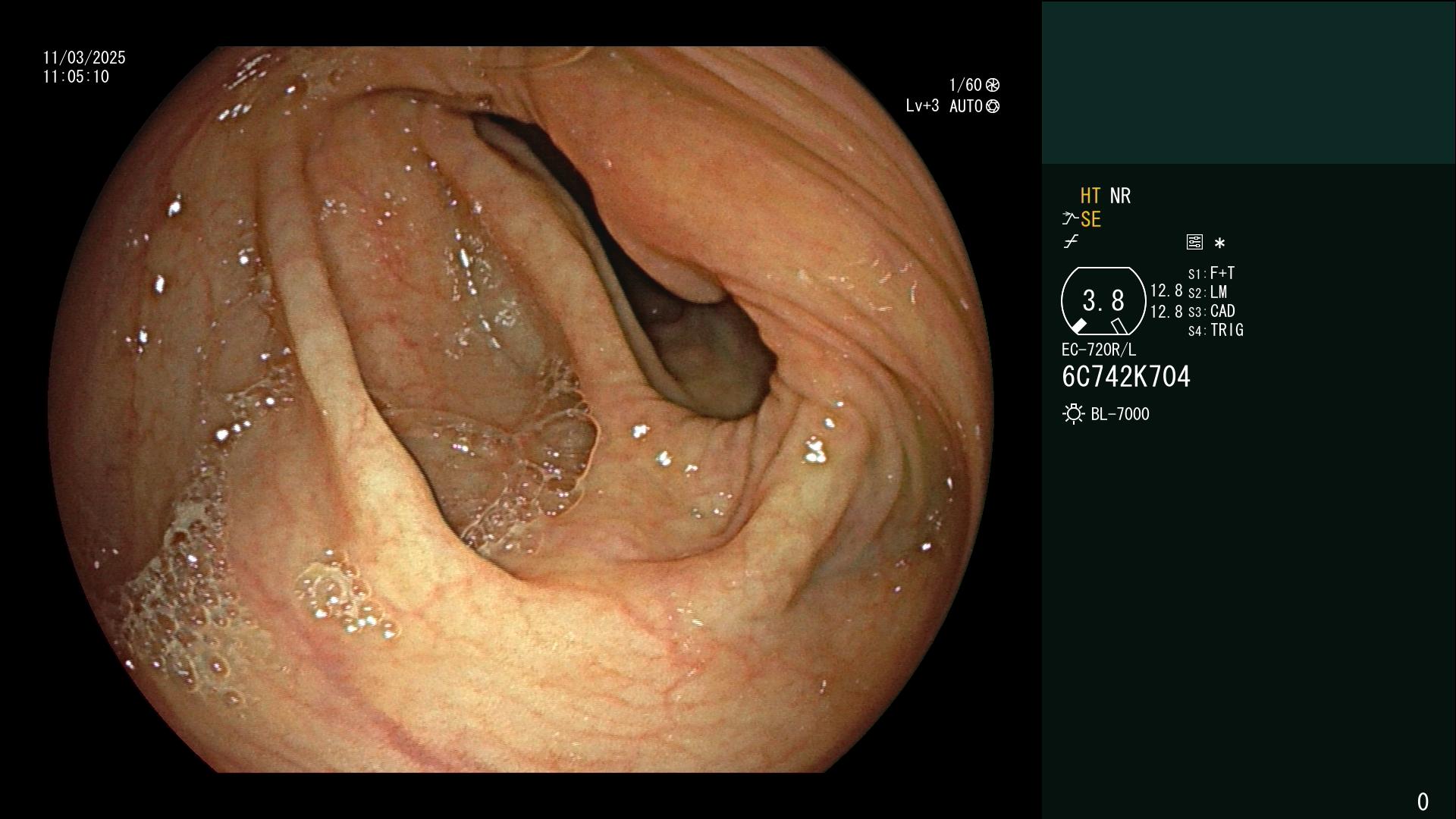Select the S2: LM switch assignment
Image resolution: width=1456 pixels, height=819 pixels.
(x=1208, y=292)
